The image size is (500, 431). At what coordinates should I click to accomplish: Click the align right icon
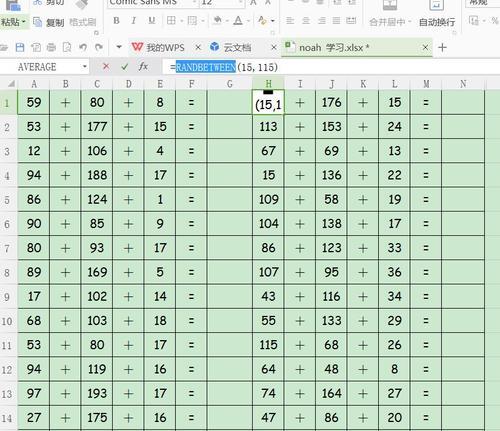(321, 21)
